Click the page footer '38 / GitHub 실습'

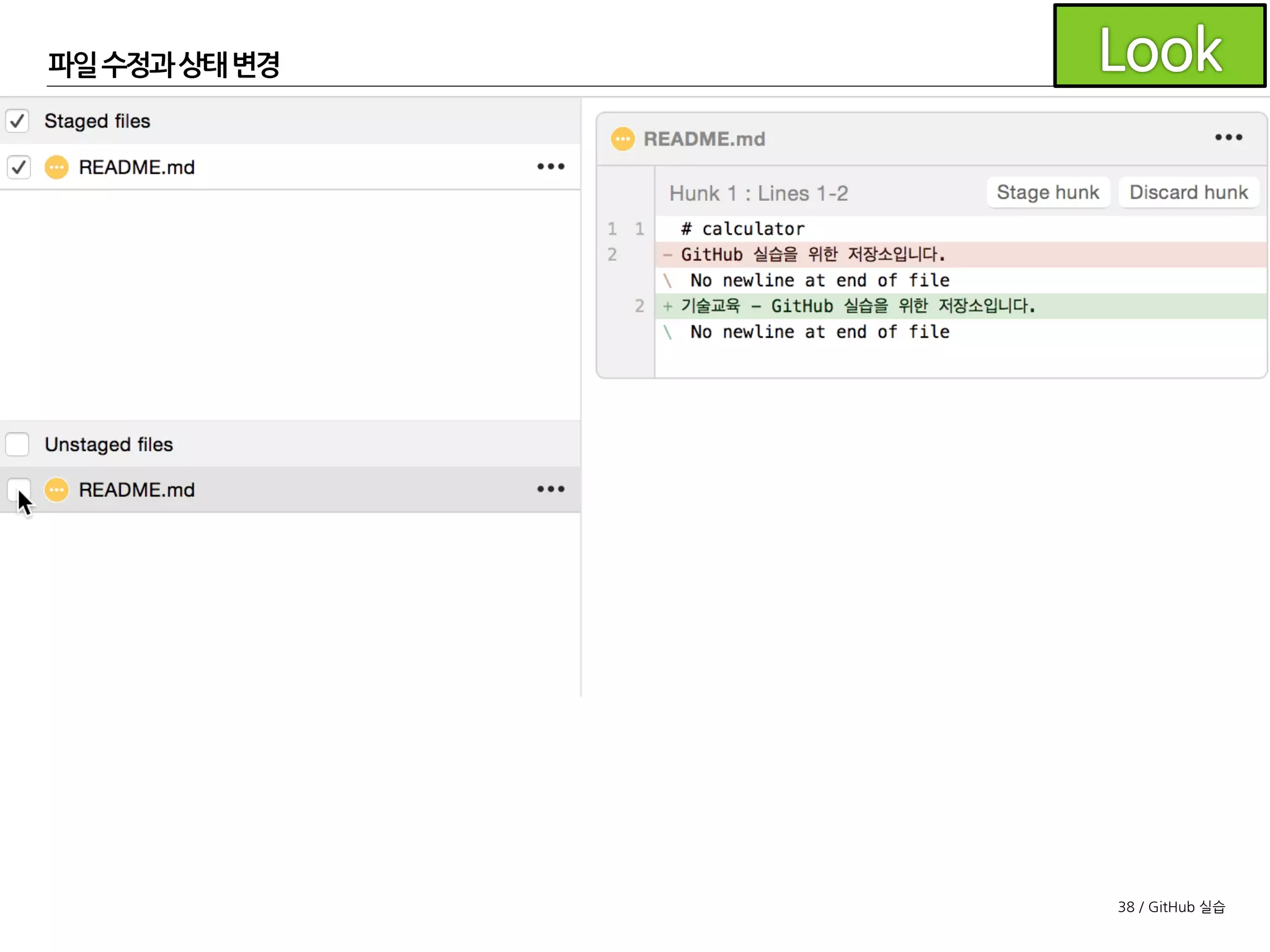point(1171,907)
